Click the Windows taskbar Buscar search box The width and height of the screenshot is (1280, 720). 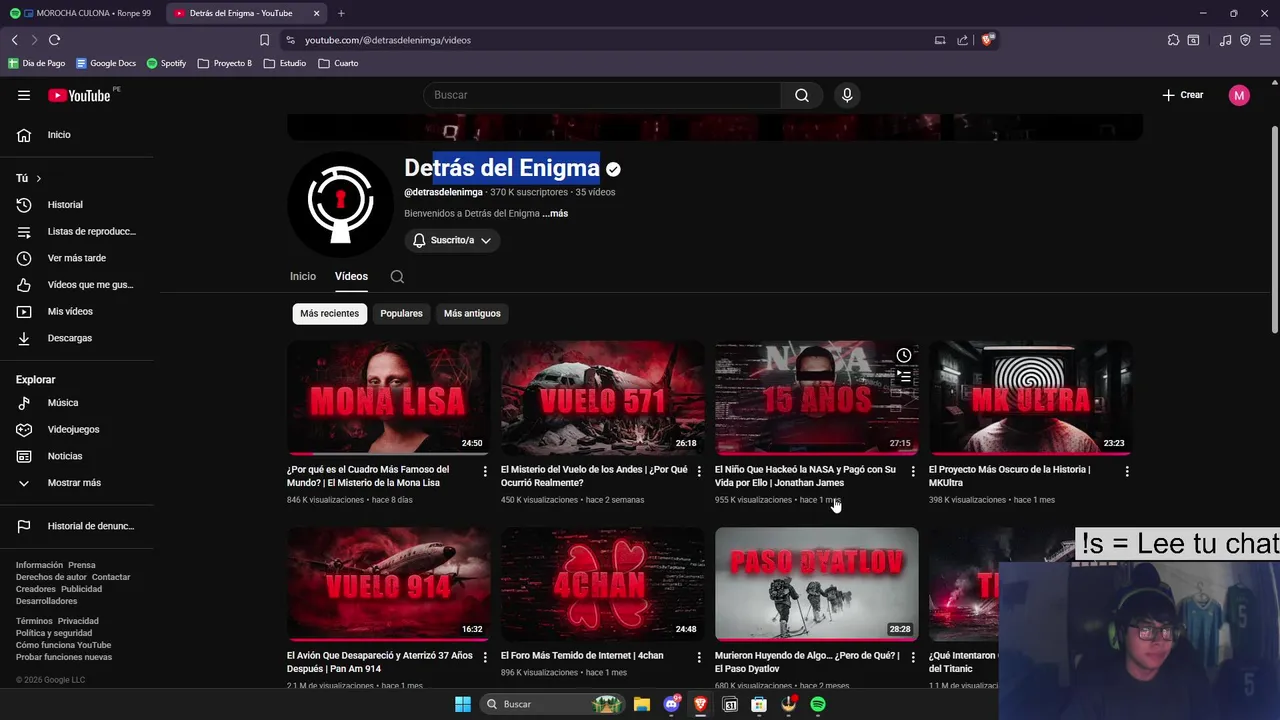(x=550, y=704)
